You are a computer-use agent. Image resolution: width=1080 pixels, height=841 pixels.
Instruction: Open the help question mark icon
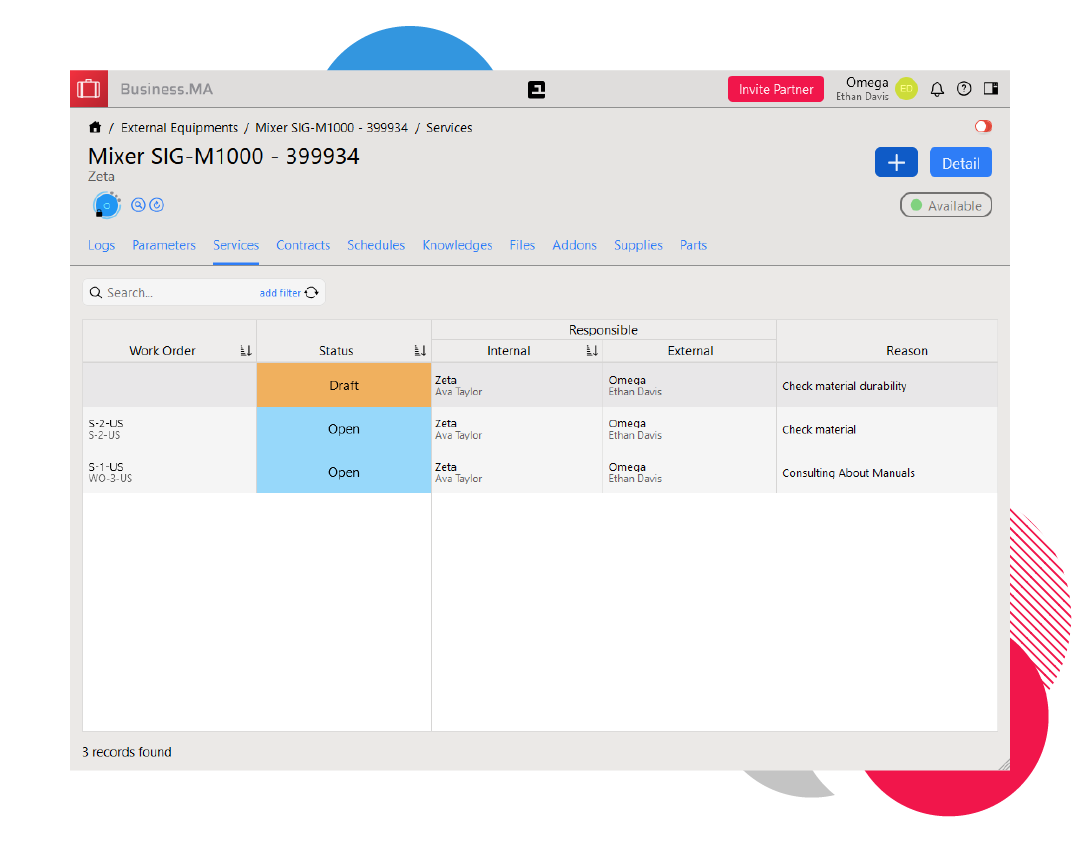pos(964,89)
